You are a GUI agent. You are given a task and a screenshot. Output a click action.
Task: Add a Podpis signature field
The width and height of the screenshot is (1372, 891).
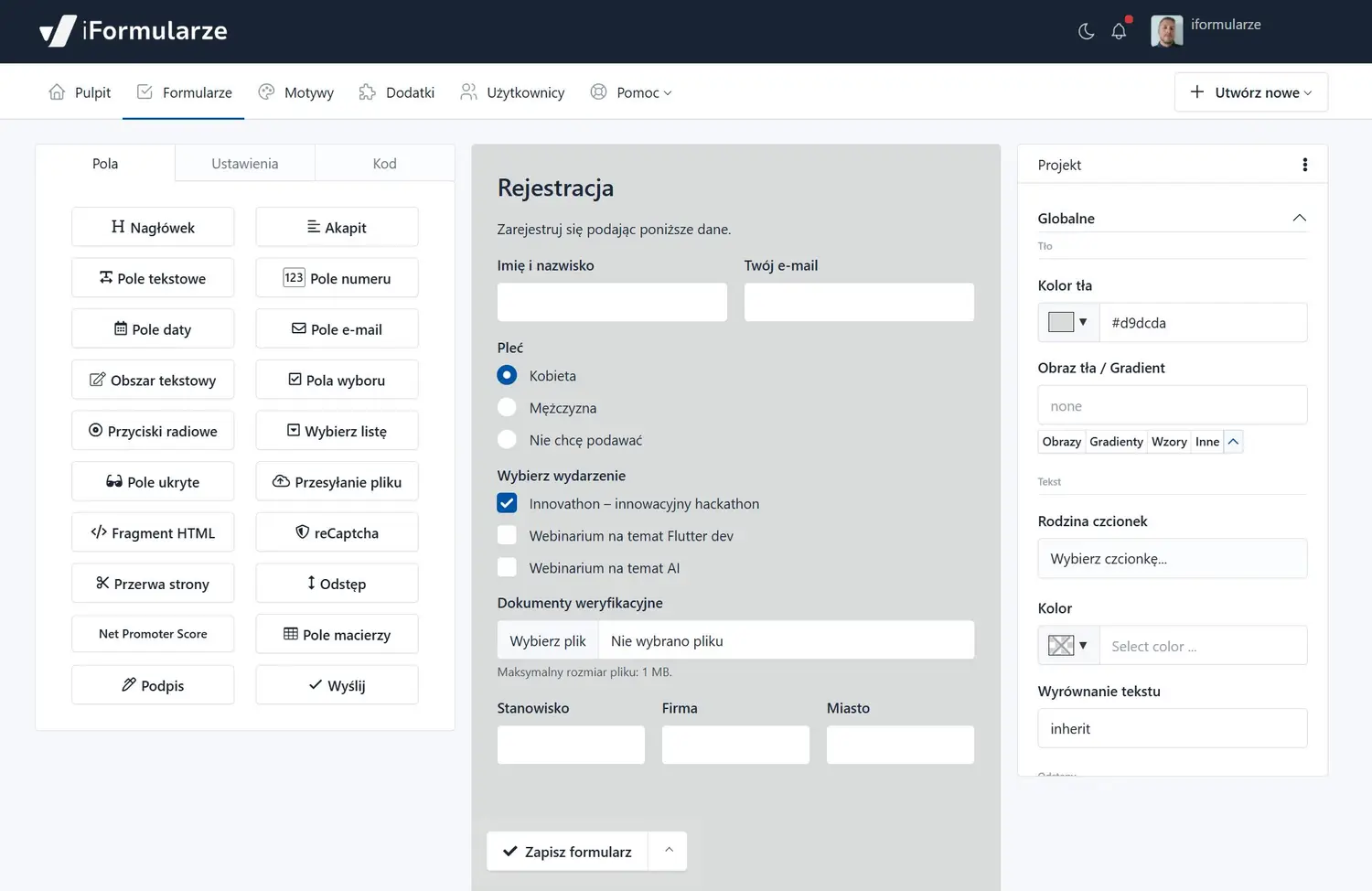tap(153, 685)
